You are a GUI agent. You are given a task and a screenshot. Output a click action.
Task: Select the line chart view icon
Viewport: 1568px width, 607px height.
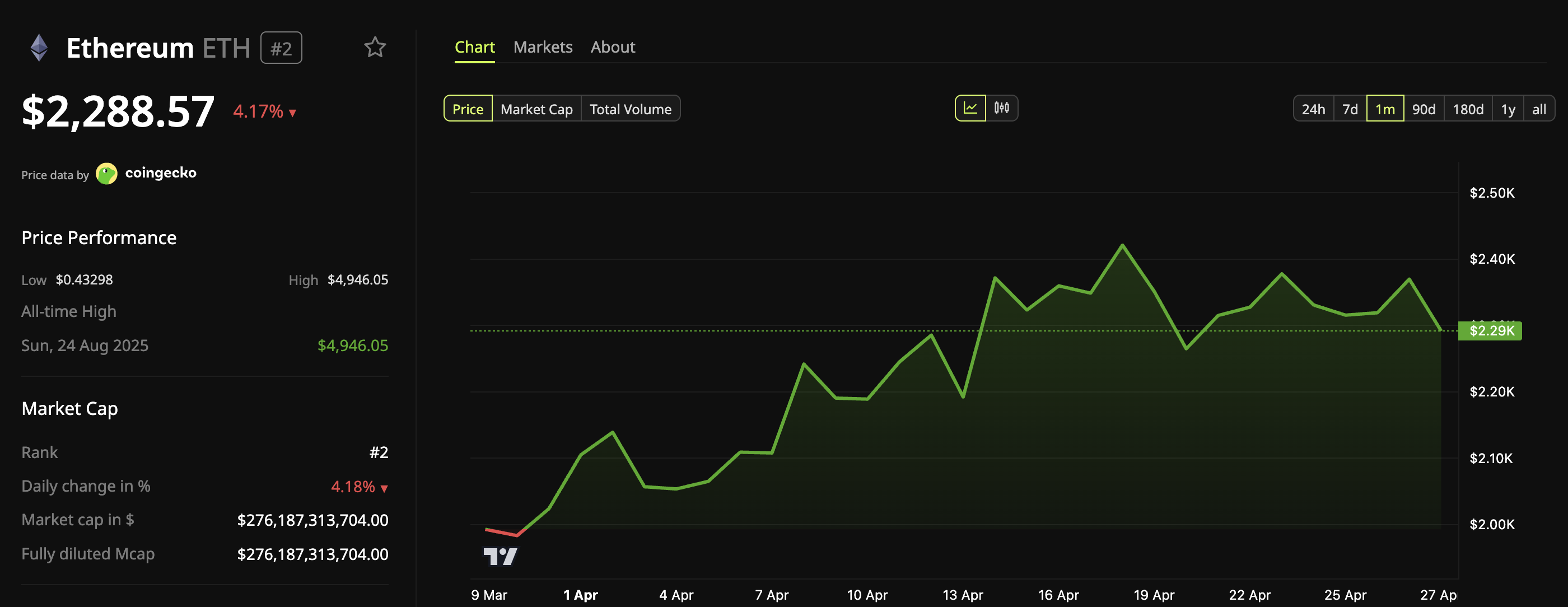(970, 108)
